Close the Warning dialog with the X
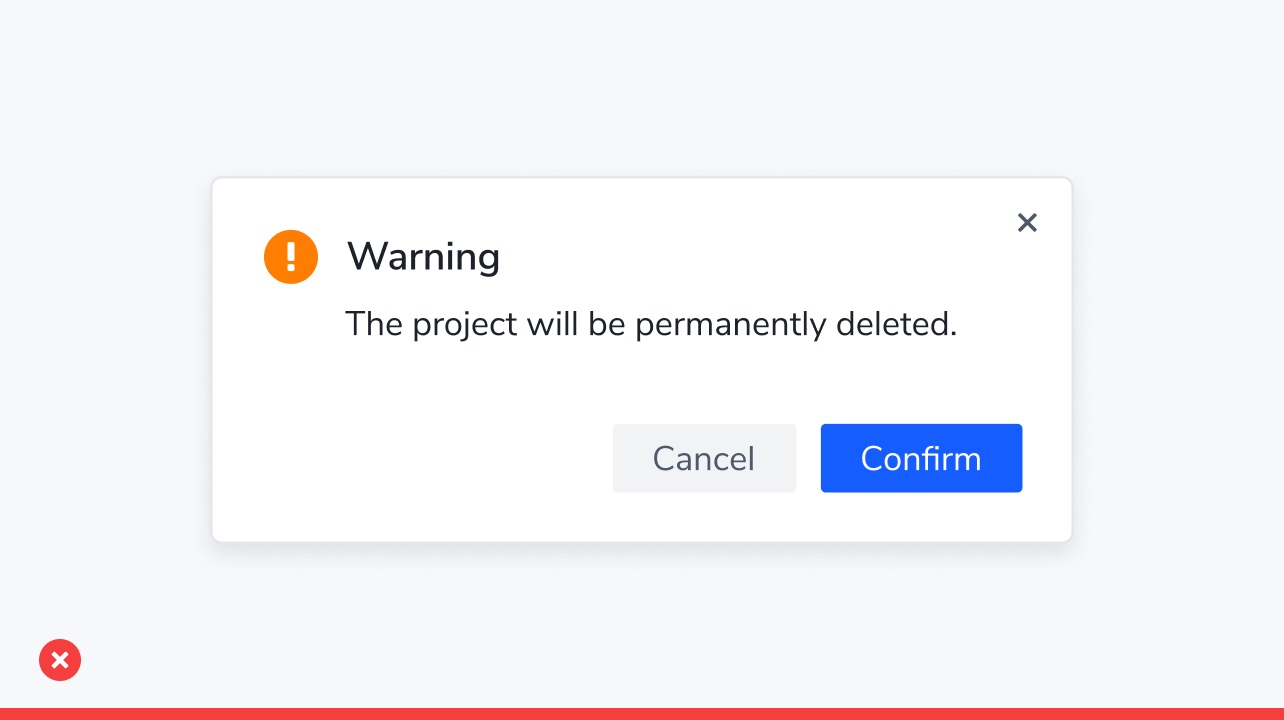The image size is (1284, 720). click(x=1027, y=223)
